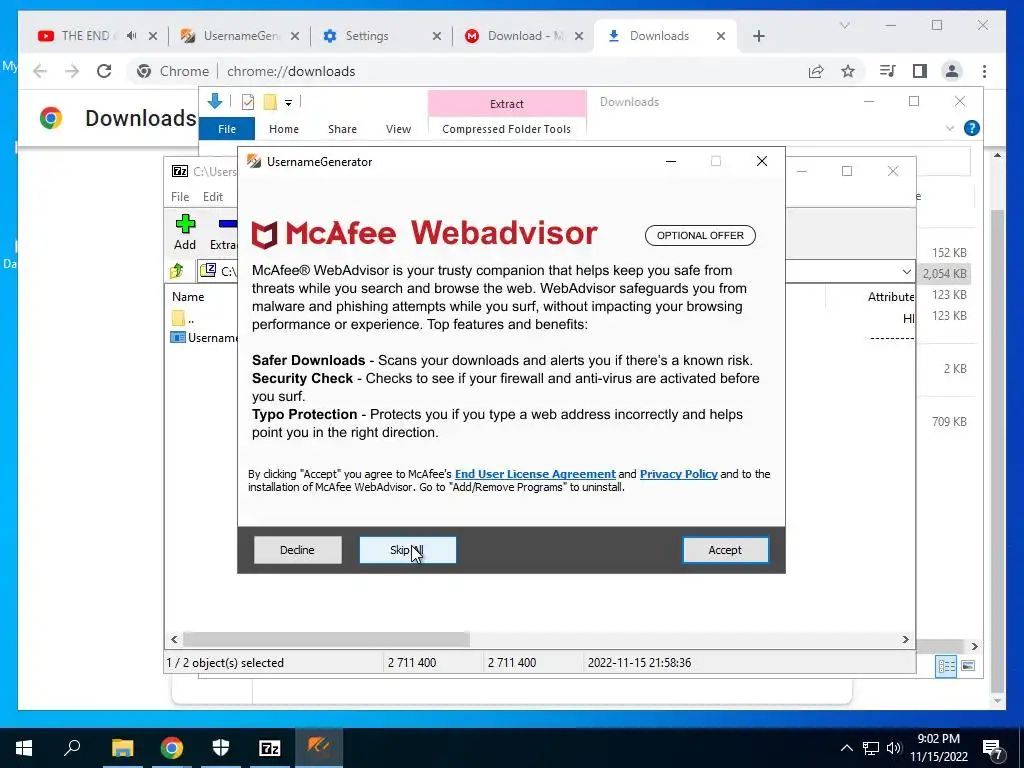Screen dimensions: 1024x768
Task: Click the 7-Zip scrollbar right arrow
Action: click(905, 639)
